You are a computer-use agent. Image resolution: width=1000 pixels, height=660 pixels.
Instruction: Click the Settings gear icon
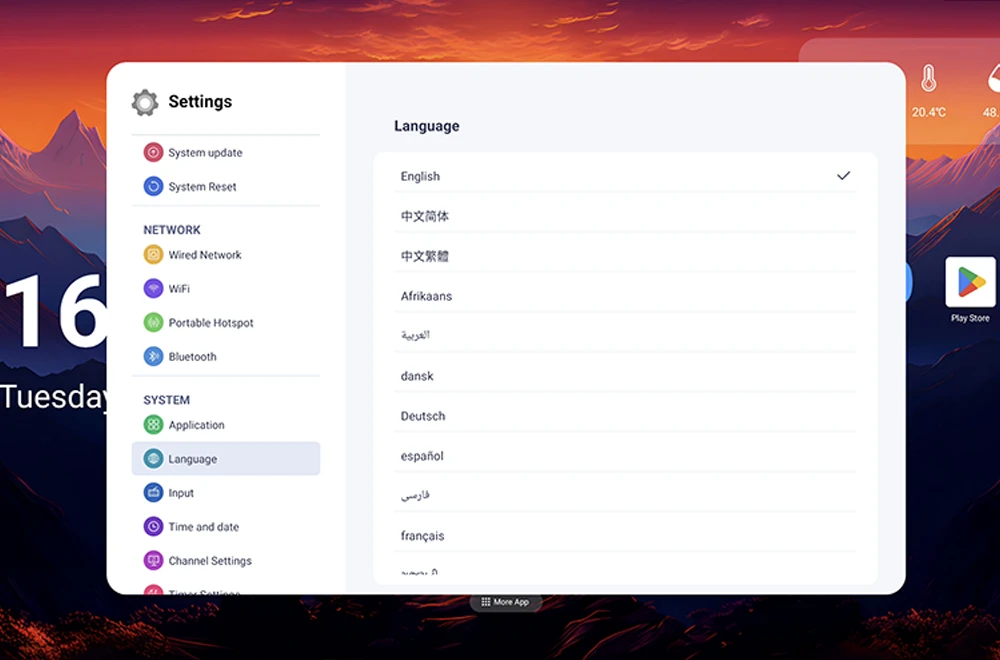[x=145, y=102]
